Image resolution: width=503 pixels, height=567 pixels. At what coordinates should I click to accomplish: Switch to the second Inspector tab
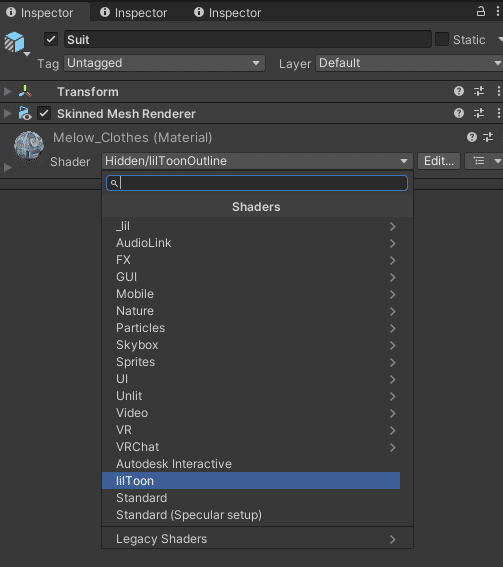(x=134, y=13)
